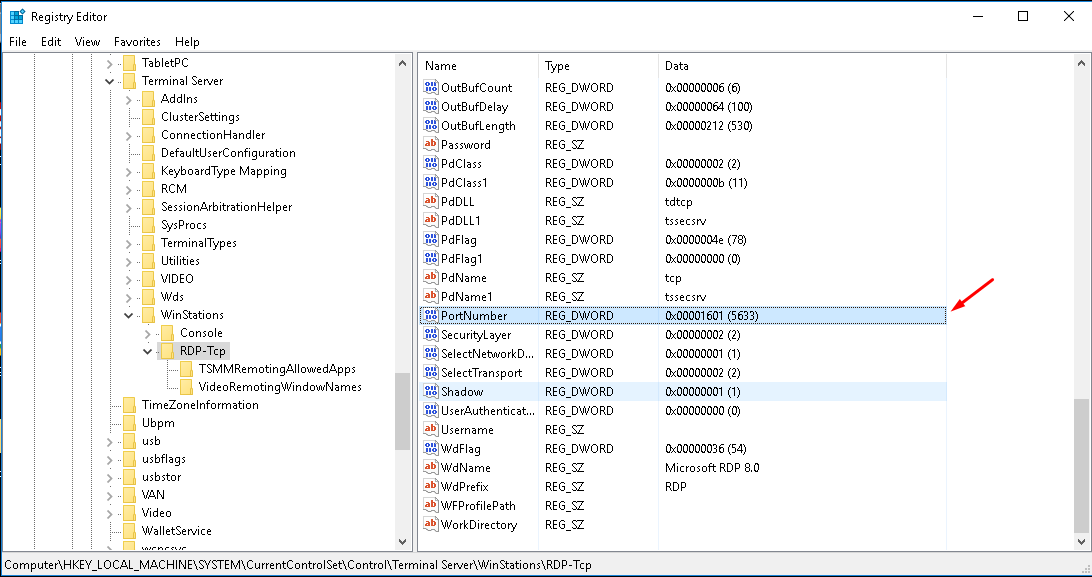
Task: Expand the Console key node
Action: [148, 333]
